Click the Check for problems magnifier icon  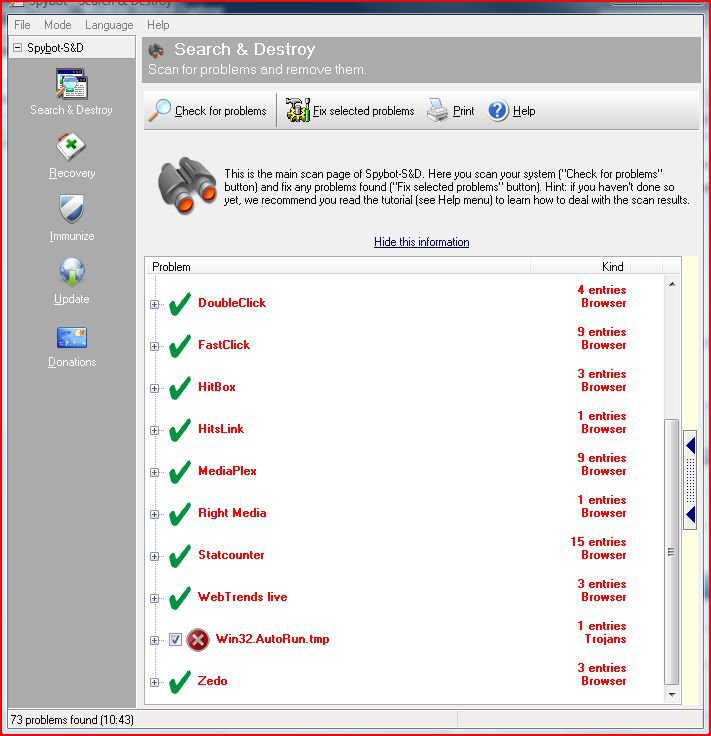(x=160, y=110)
